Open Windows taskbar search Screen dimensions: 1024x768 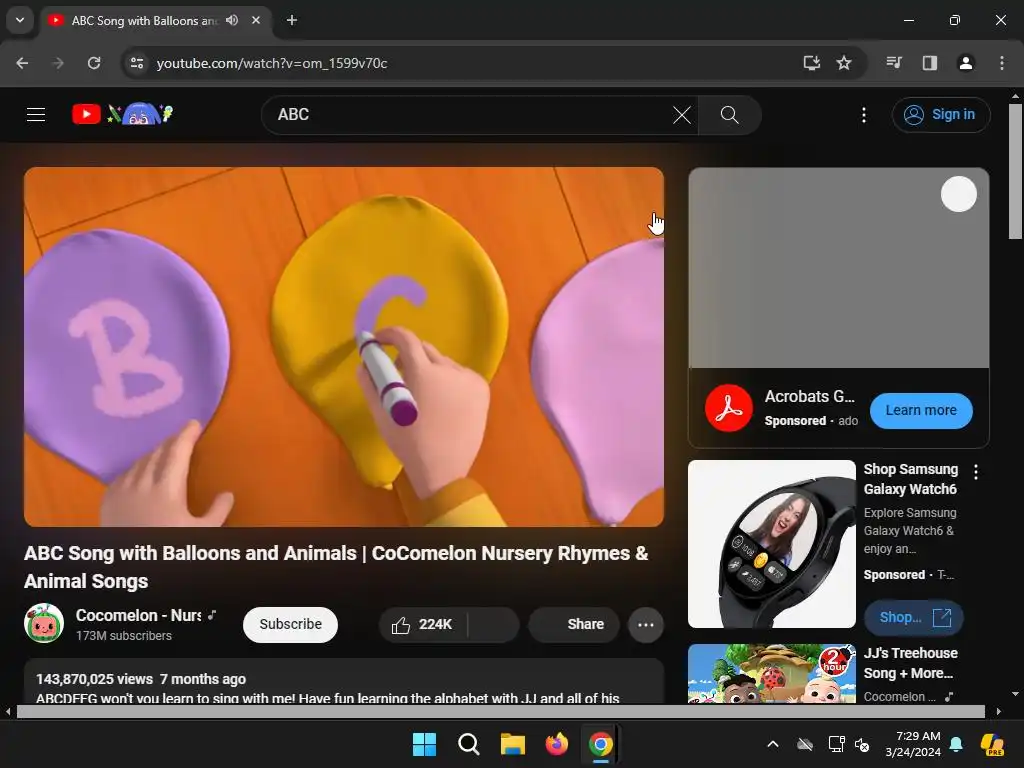coord(468,744)
